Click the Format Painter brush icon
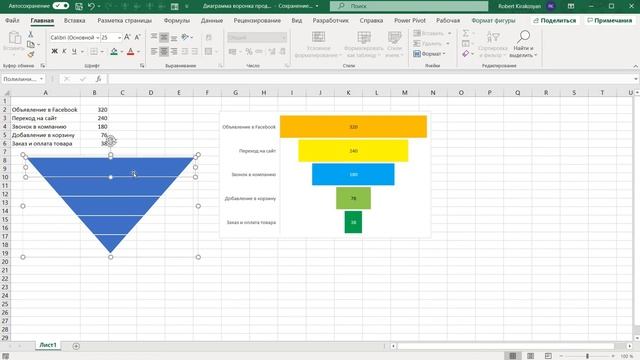 (31, 54)
